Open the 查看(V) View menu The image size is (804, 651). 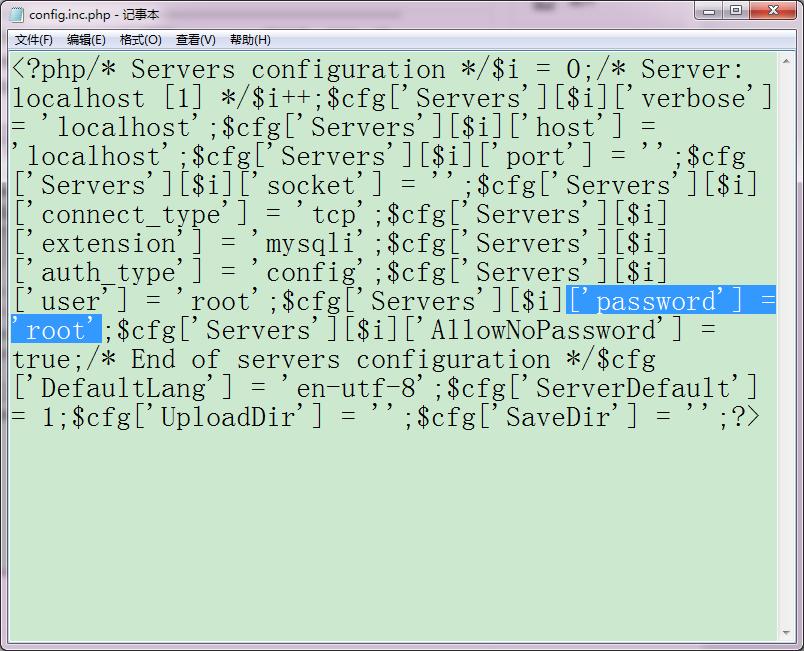click(x=195, y=40)
